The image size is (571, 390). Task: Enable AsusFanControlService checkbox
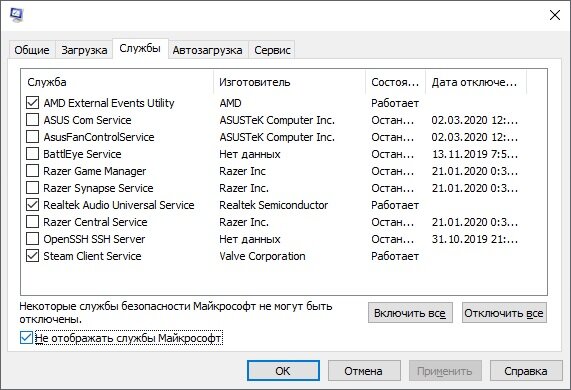(x=32, y=137)
